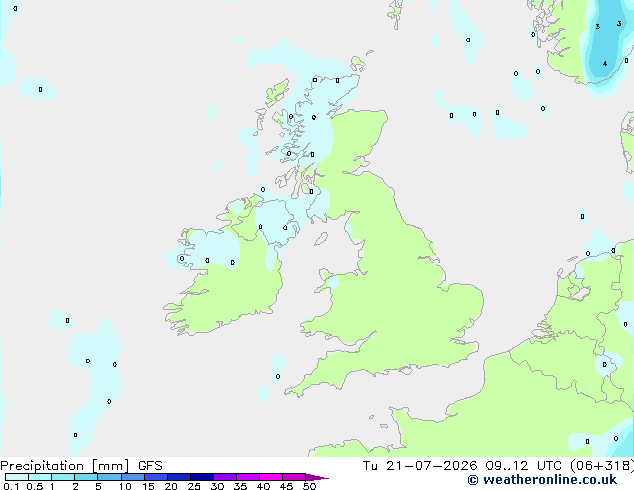Image resolution: width=634 pixels, height=490 pixels.
Task: Pick the 15–20 mm blue legend swatch
Action: [x=156, y=477]
